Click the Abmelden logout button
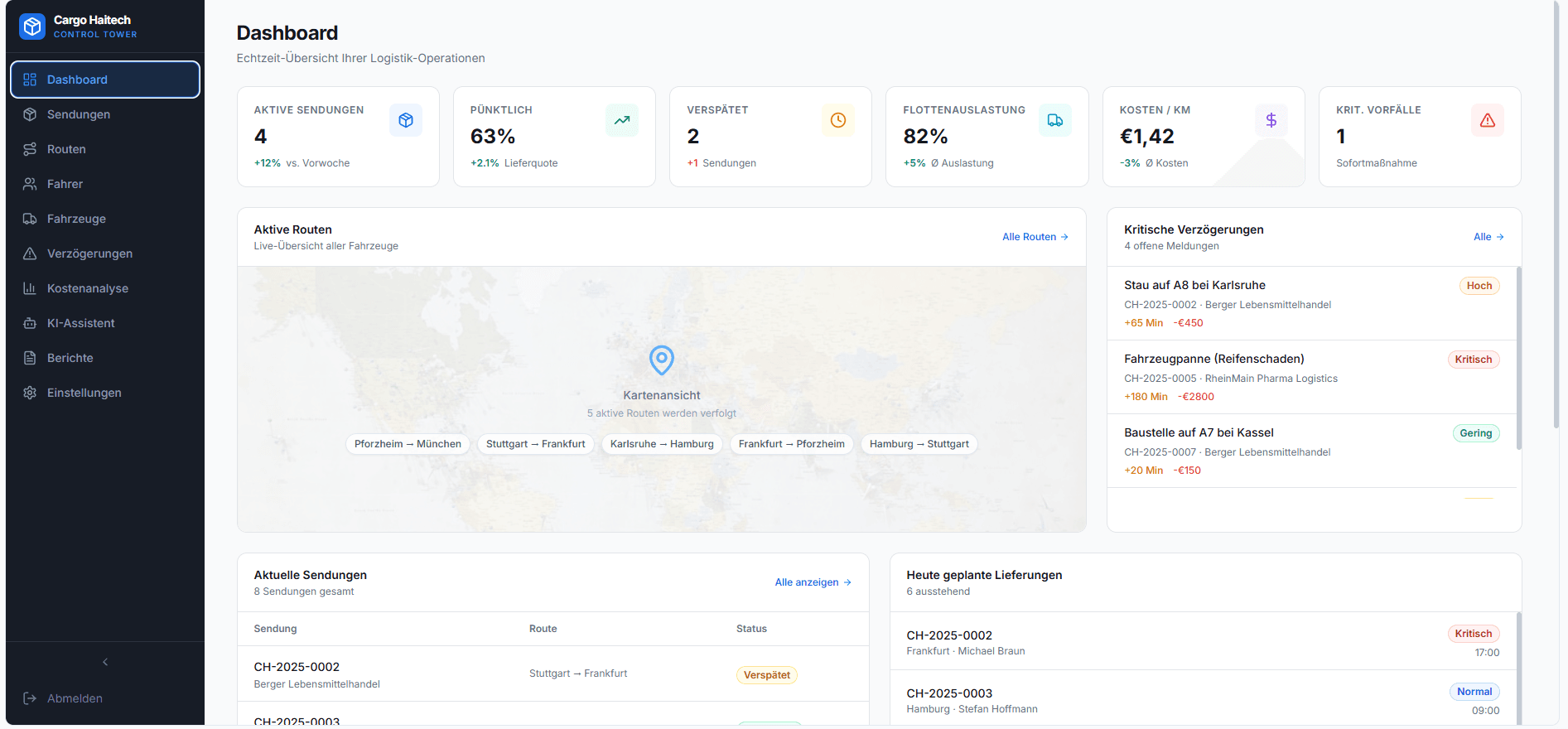The image size is (1568, 729). pos(105,698)
